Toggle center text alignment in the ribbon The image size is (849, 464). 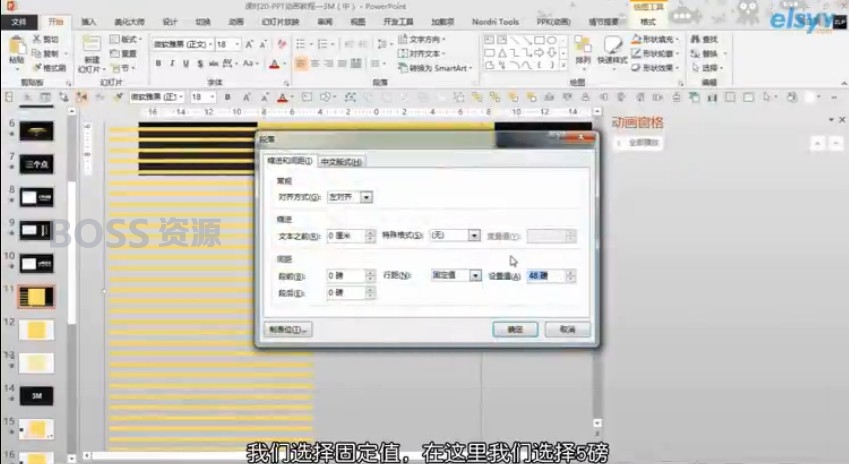315,63
